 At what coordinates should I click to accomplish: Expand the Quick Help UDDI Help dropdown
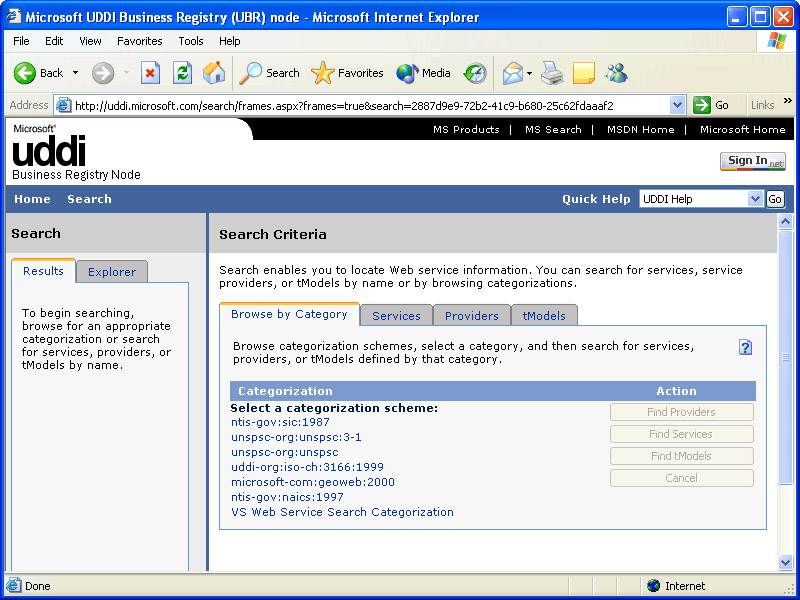[x=755, y=199]
